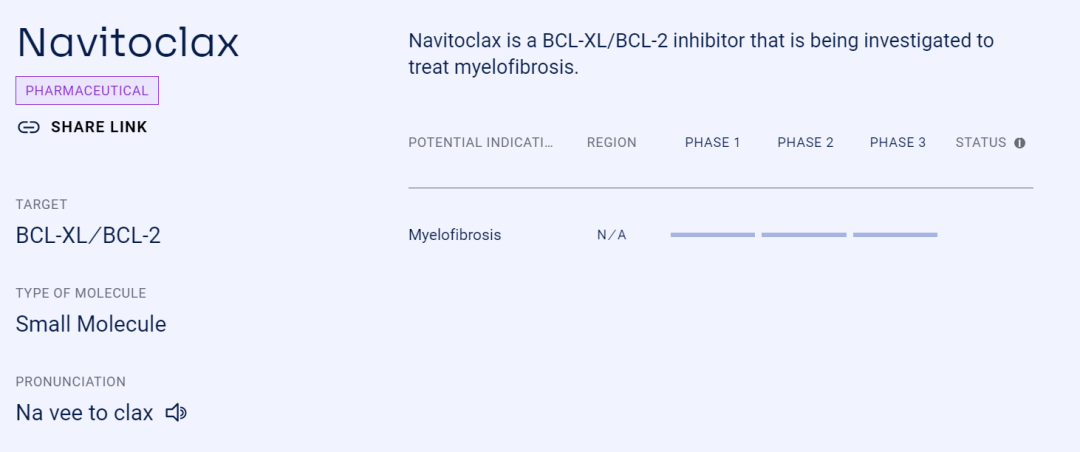Click the Phase 2 progress bar segment
1080x452 pixels.
[x=804, y=235]
